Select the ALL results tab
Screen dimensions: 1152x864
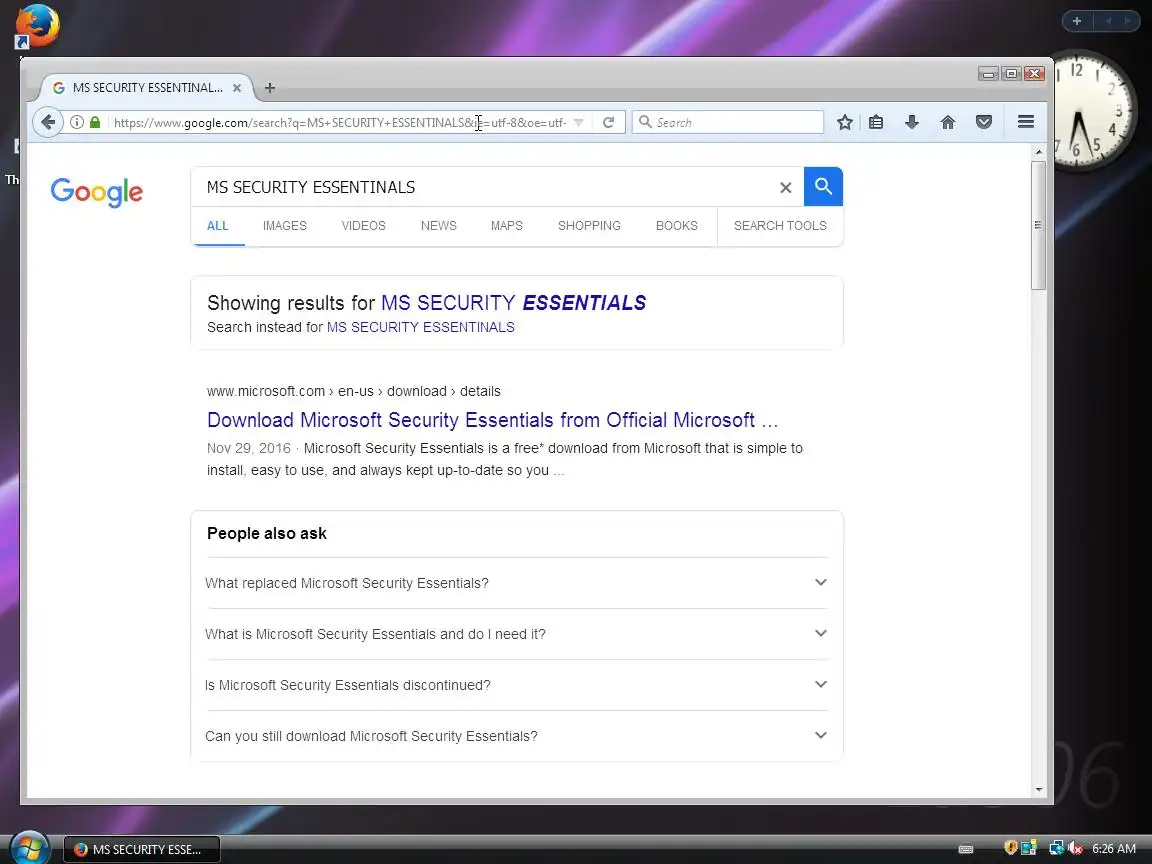[217, 226]
